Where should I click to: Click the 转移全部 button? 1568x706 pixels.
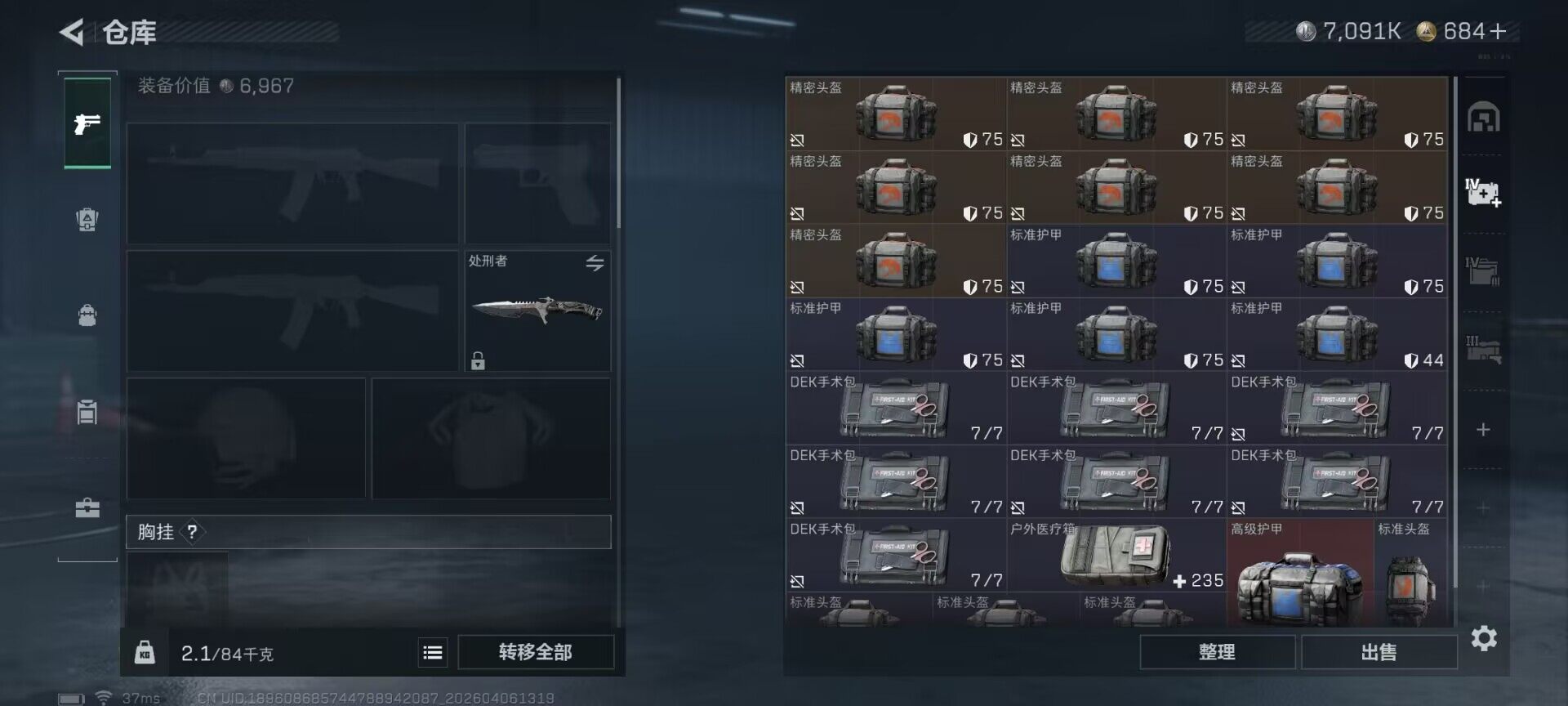[536, 652]
